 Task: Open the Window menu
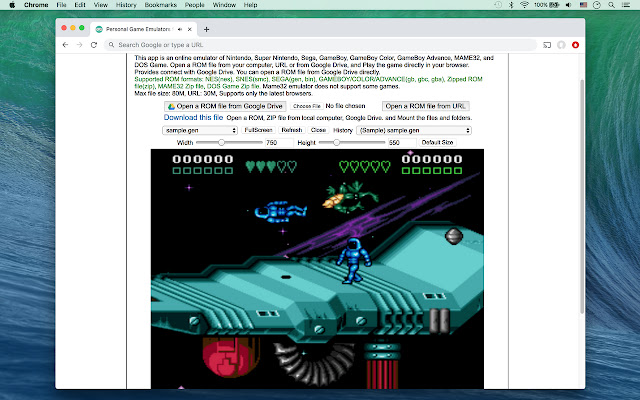coord(224,5)
